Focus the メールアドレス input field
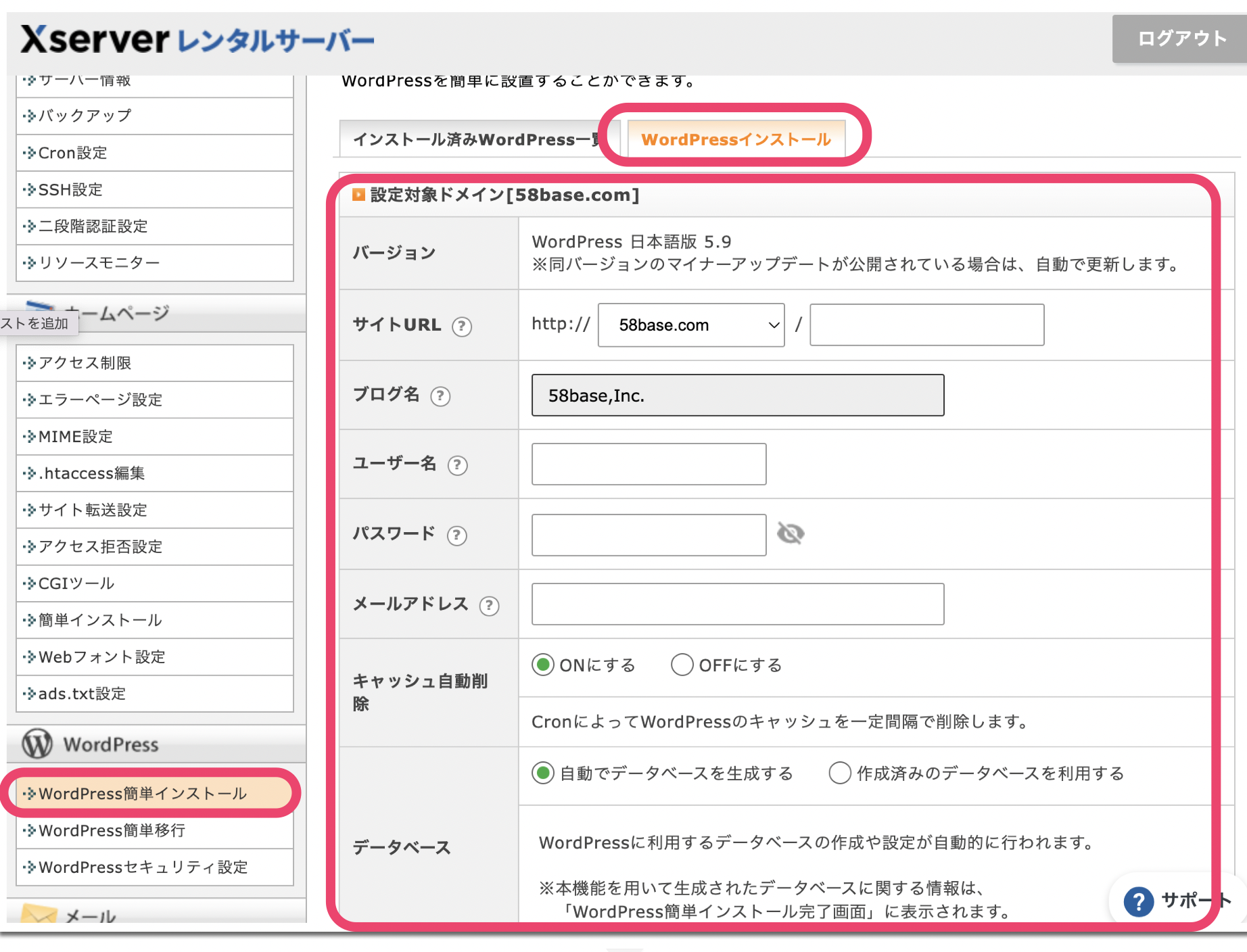 click(x=737, y=604)
